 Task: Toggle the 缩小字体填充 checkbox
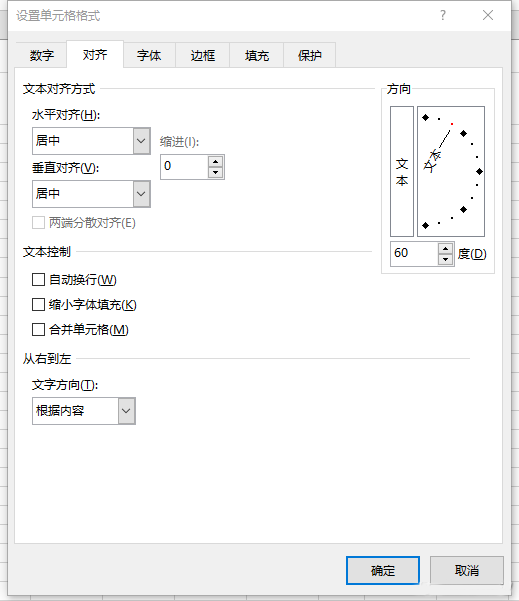click(x=38, y=305)
